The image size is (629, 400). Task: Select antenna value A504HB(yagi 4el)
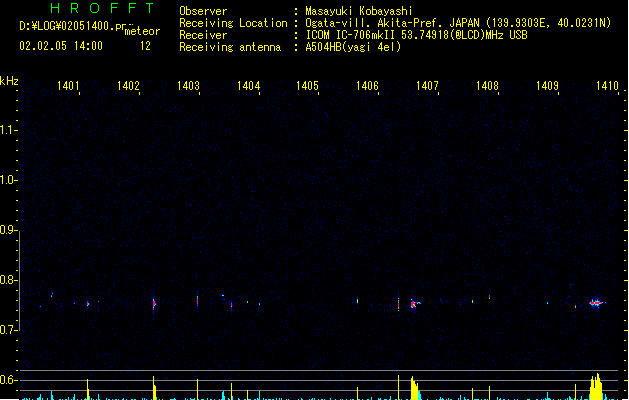tap(353, 47)
